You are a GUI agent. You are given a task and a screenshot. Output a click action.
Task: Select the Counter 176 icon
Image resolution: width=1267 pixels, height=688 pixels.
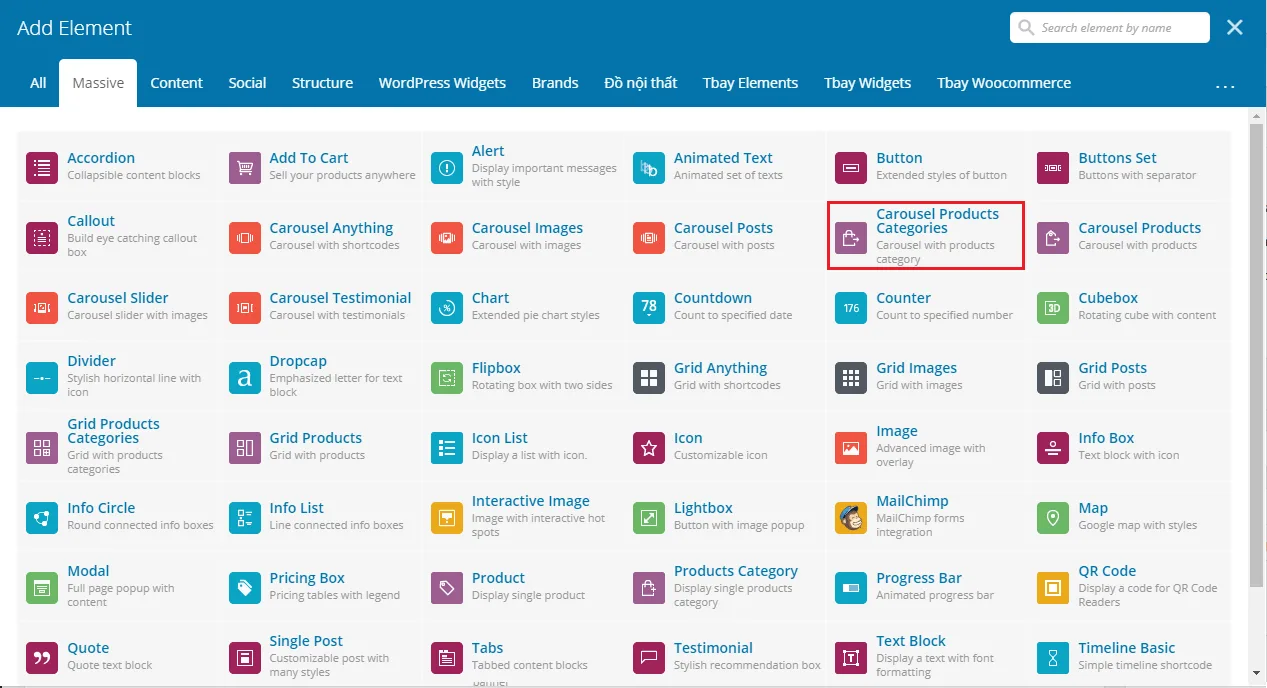tap(851, 308)
